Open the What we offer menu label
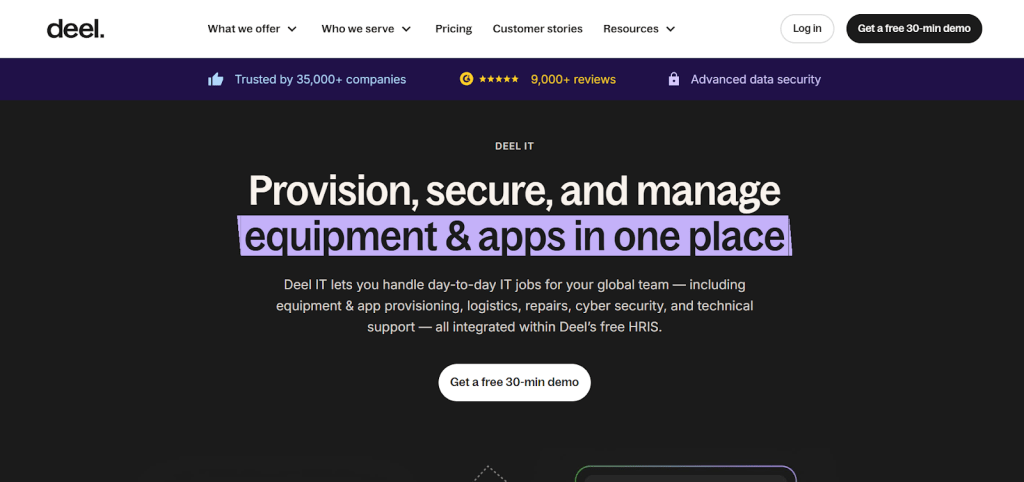 pyautogui.click(x=243, y=29)
